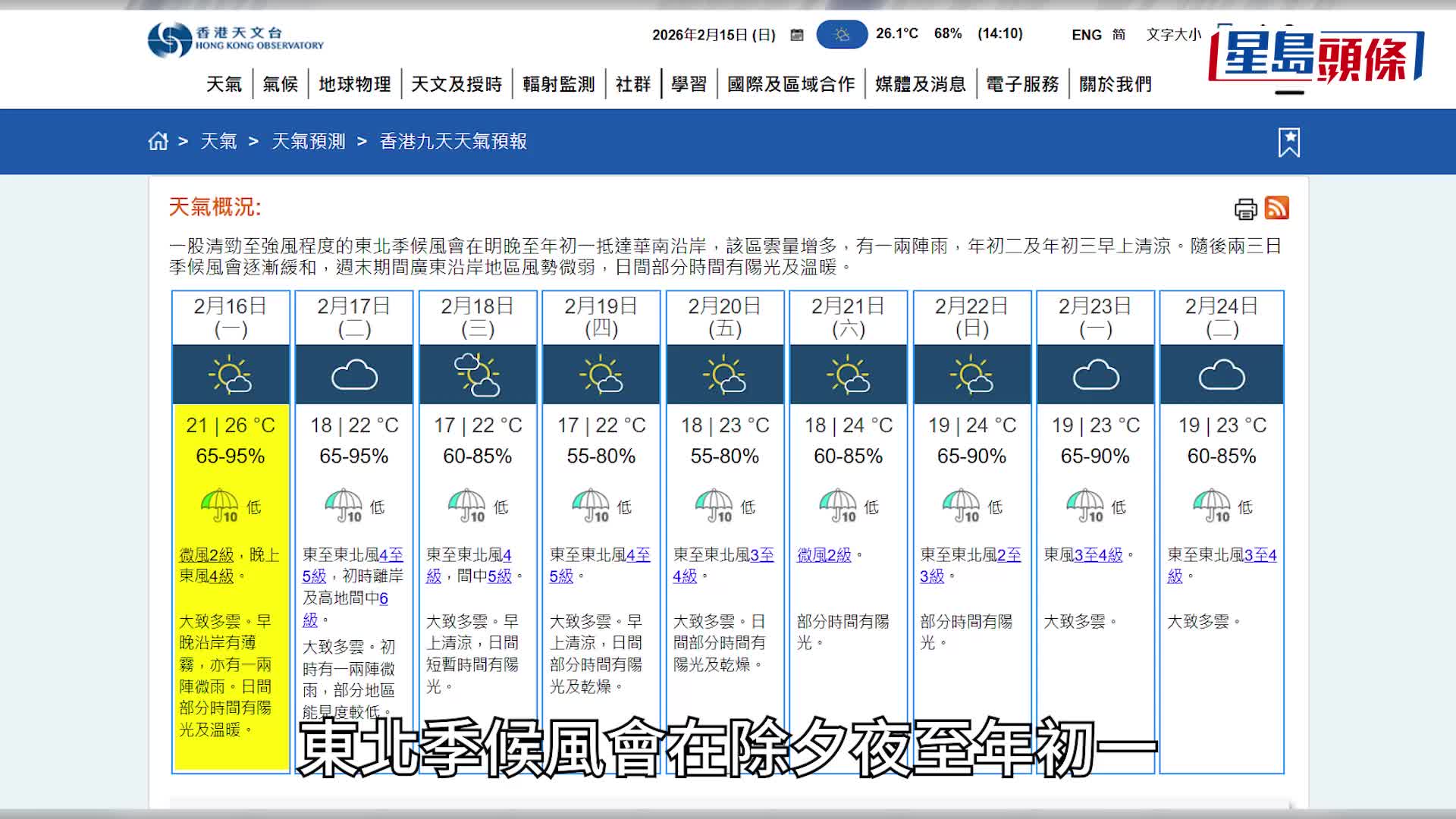Switch to English via ENG link
The height and width of the screenshot is (819, 1456).
[x=1086, y=35]
